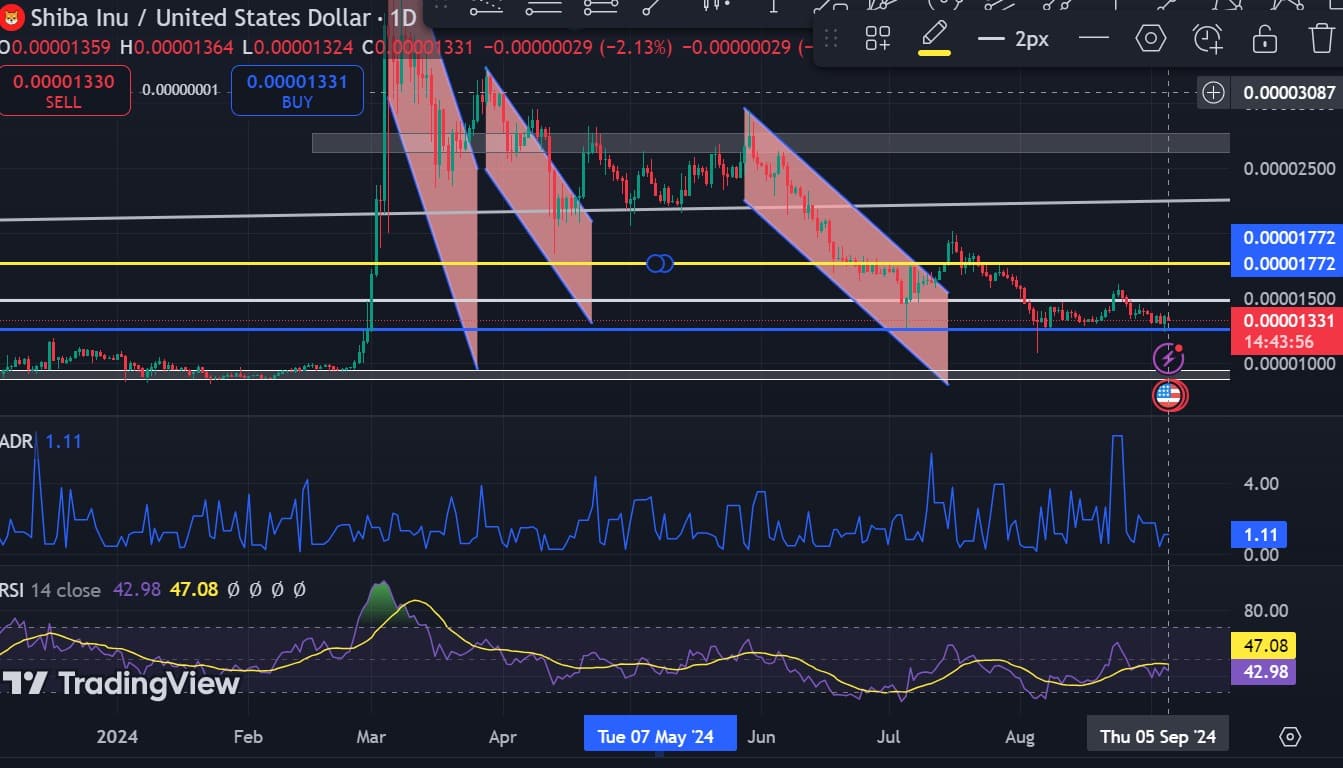Click the yellow 47.08 RSI axis label
The image size is (1343, 768).
tap(1263, 646)
